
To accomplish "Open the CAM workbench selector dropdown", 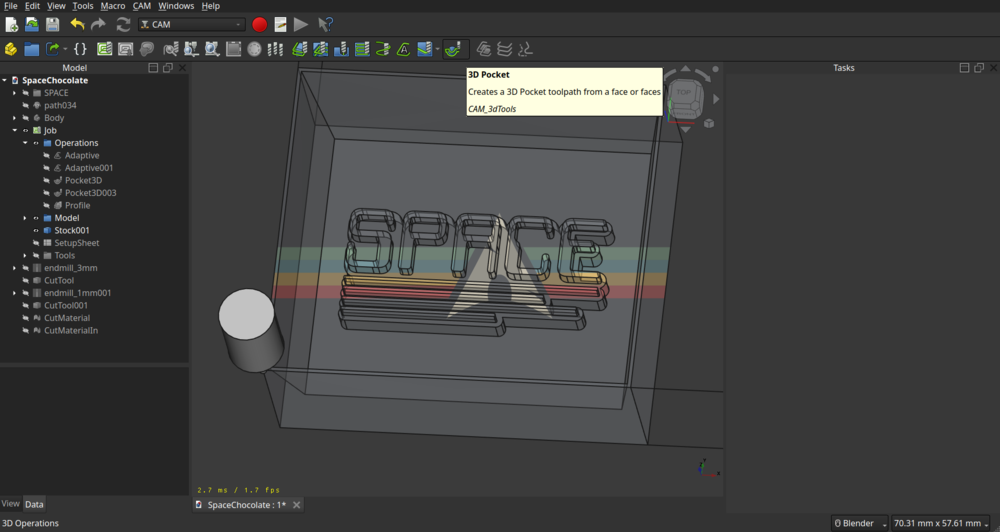I will click(191, 24).
